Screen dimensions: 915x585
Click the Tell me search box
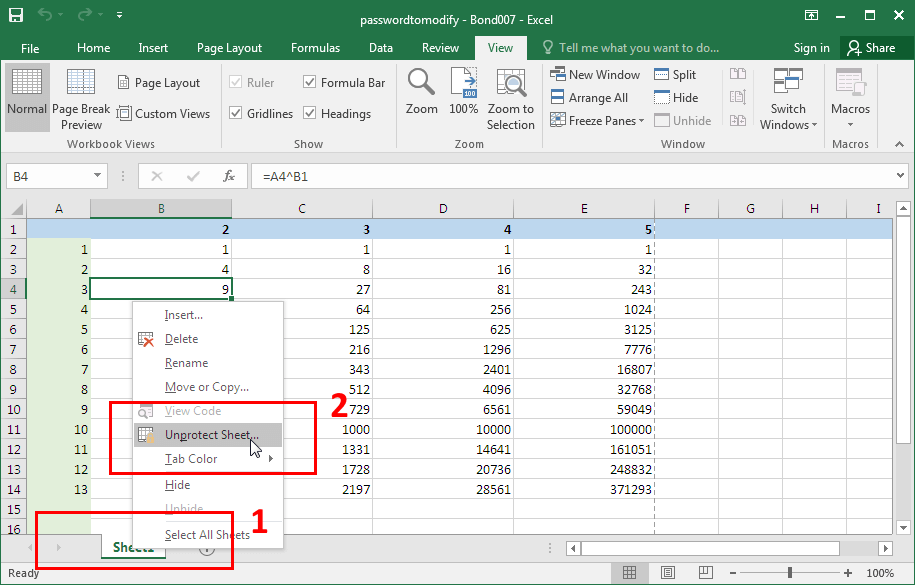630,48
